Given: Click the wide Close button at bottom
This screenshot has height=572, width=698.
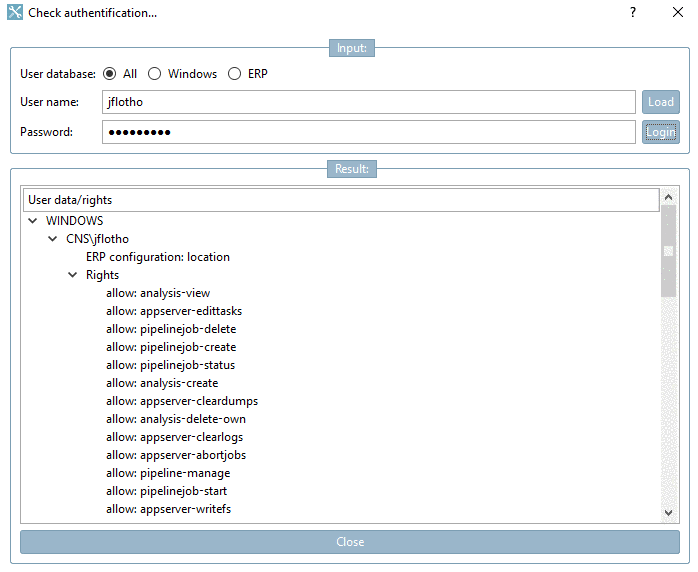Looking at the screenshot, I should 350,542.
